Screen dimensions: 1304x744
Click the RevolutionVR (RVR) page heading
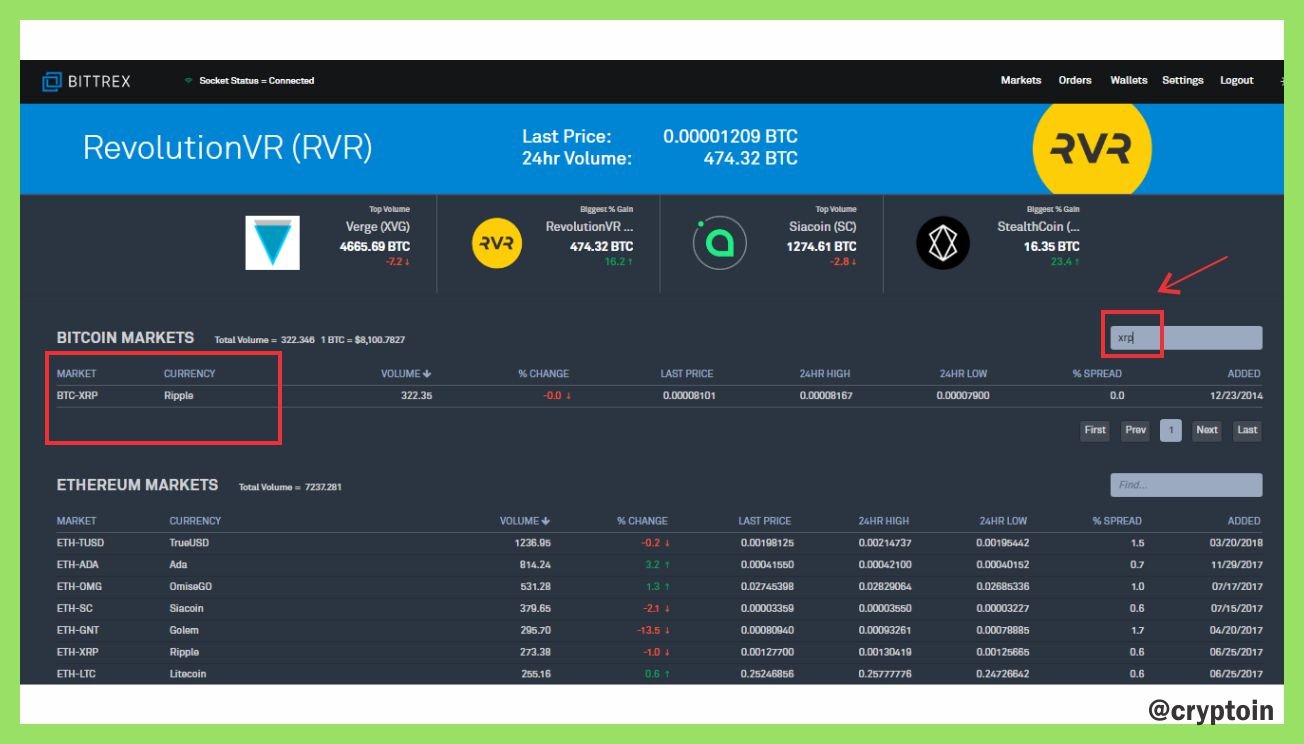coord(227,148)
